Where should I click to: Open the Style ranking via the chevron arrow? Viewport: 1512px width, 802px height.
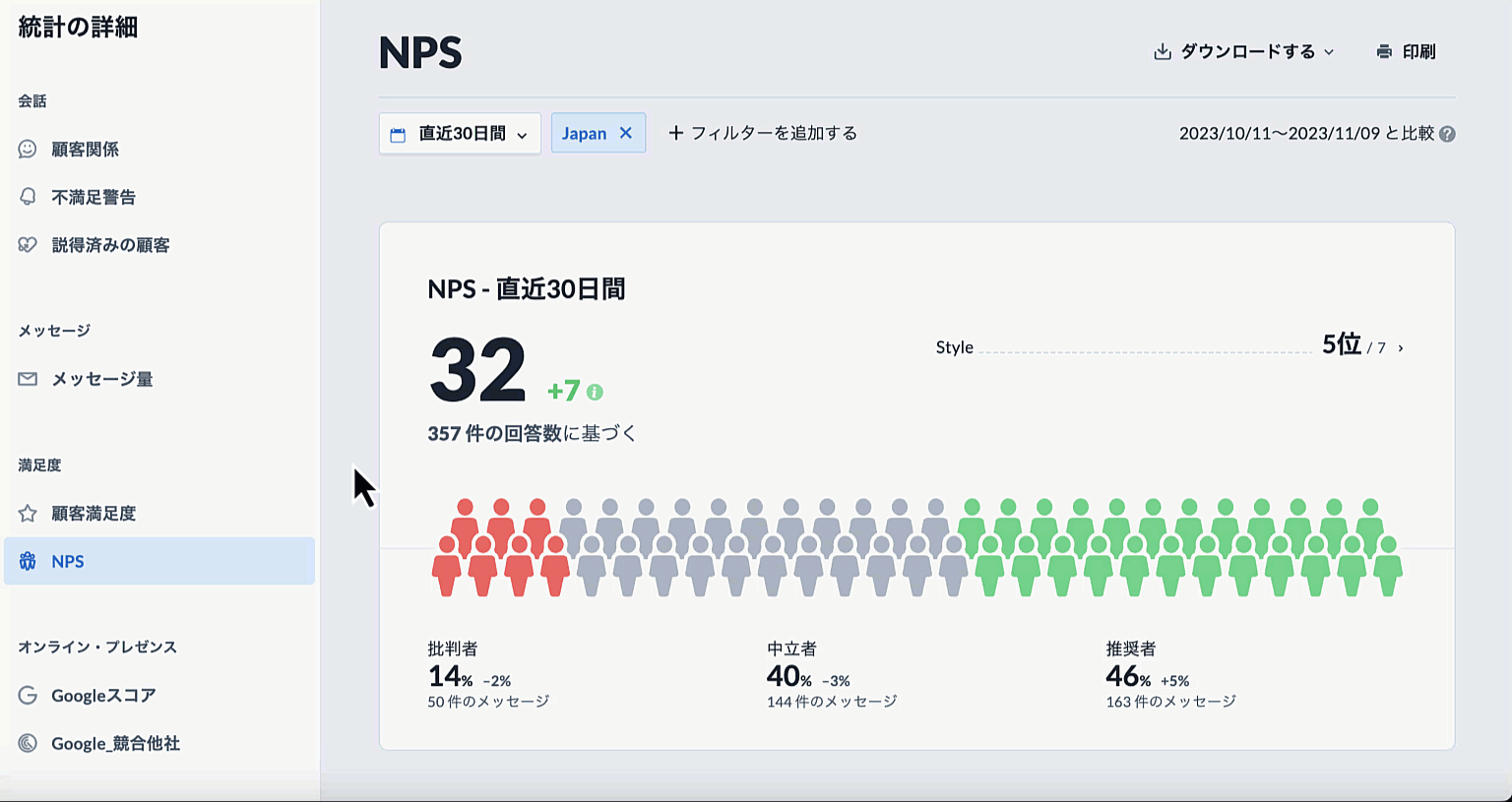coord(1401,348)
